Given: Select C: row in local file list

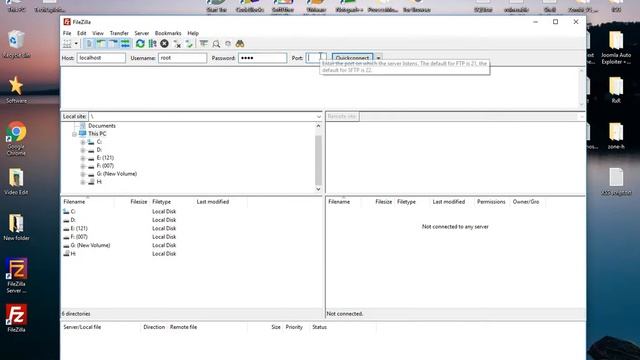Looking at the screenshot, I should [191, 211].
